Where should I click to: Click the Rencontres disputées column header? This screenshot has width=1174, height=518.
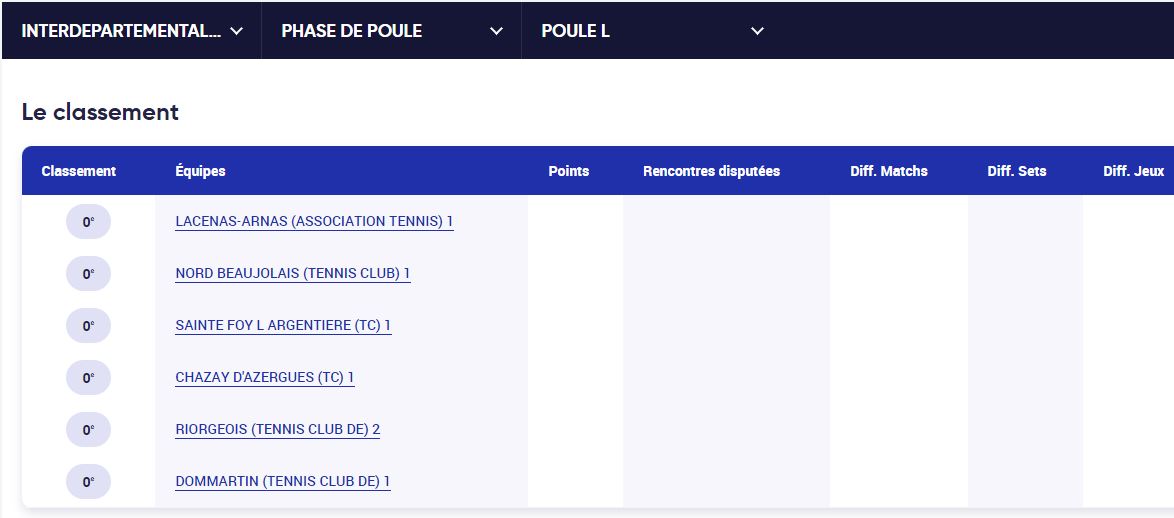[x=711, y=171]
